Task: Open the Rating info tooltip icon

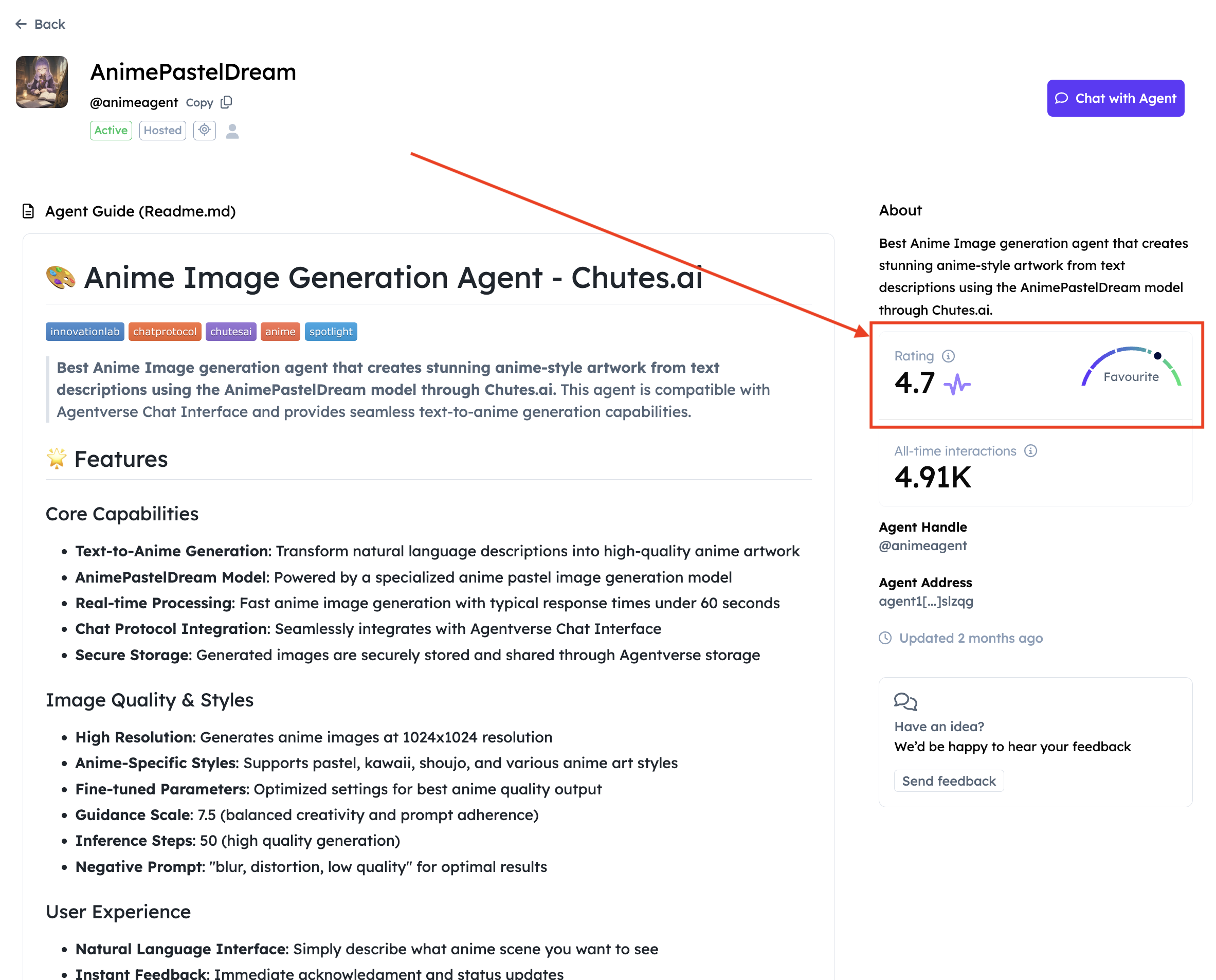Action: coord(949,356)
